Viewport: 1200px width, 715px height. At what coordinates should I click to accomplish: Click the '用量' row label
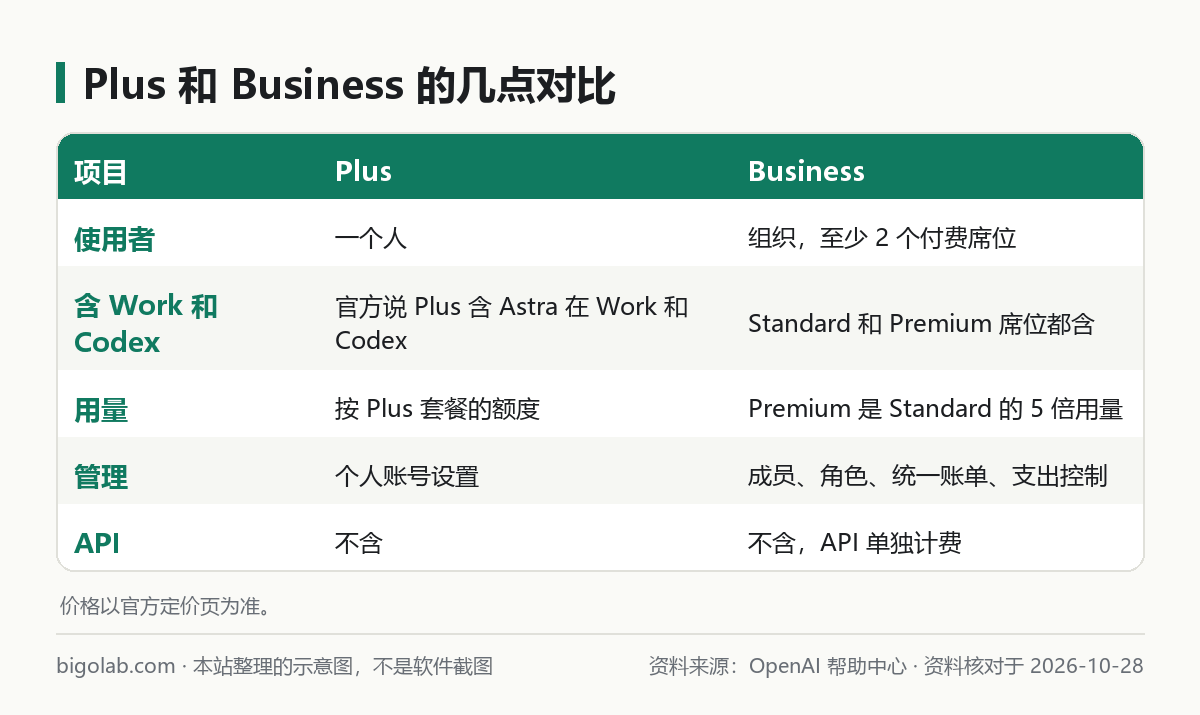(x=101, y=409)
